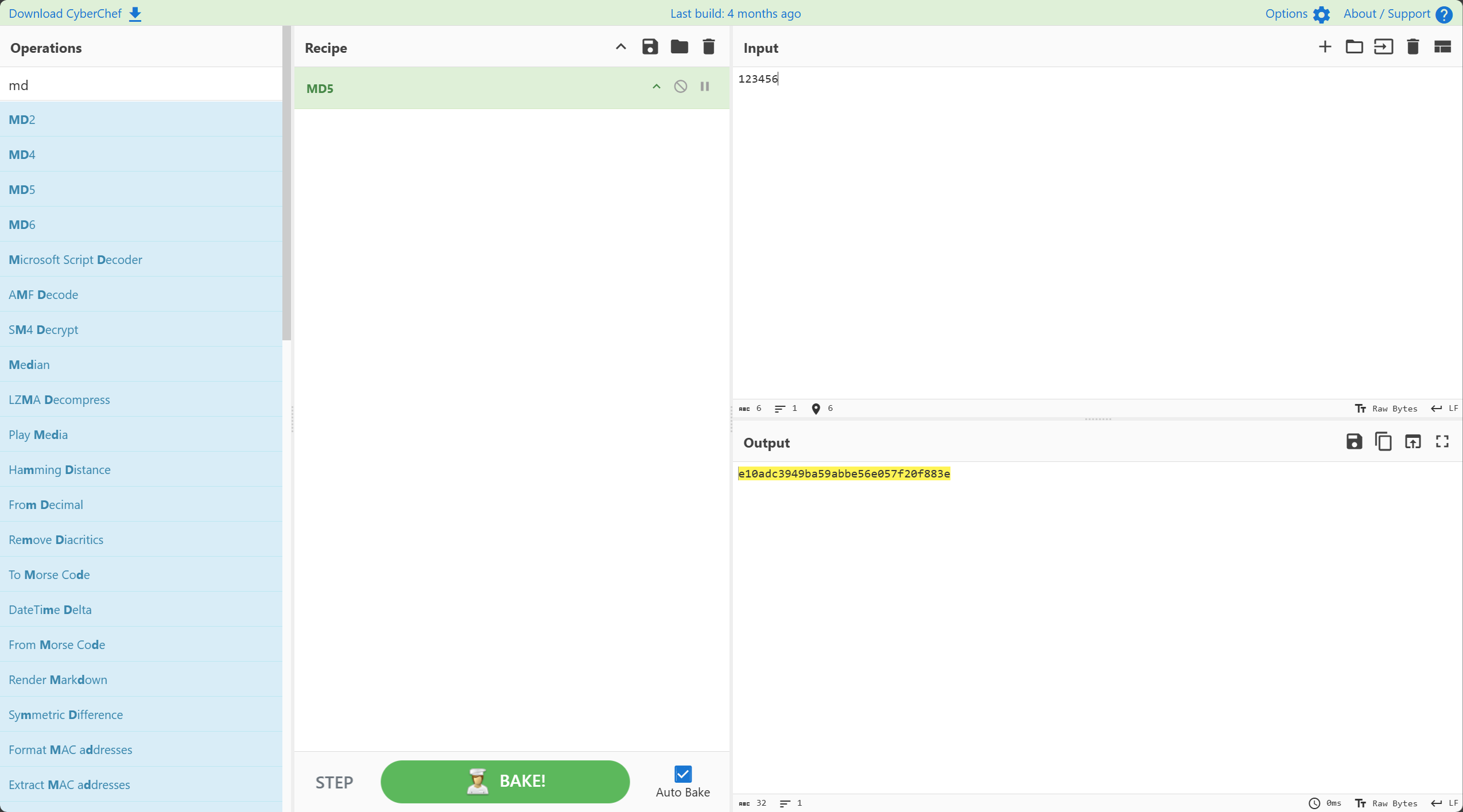Choose Format MAC addresses operation
Viewport: 1463px width, 812px height.
141,749
